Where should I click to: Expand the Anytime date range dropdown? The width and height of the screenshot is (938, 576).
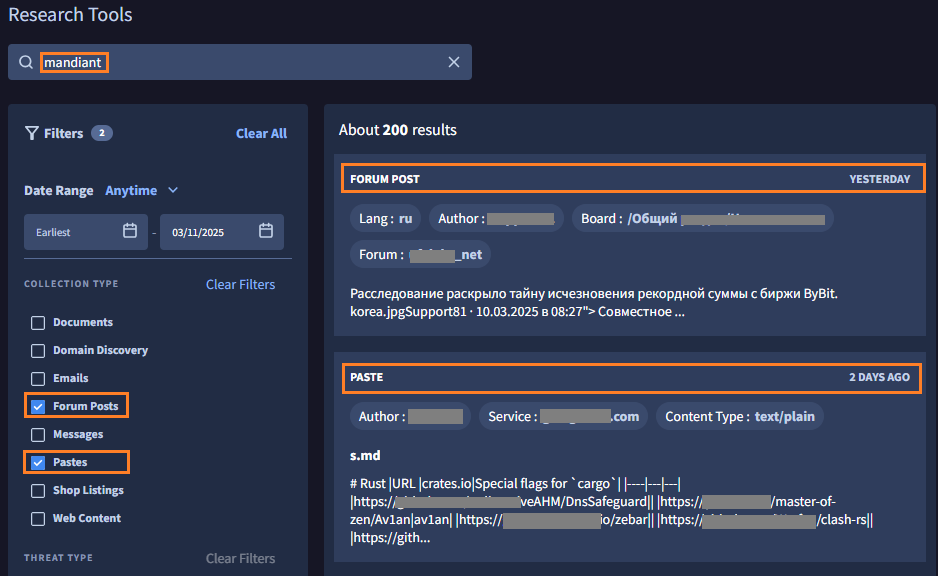tap(131, 190)
